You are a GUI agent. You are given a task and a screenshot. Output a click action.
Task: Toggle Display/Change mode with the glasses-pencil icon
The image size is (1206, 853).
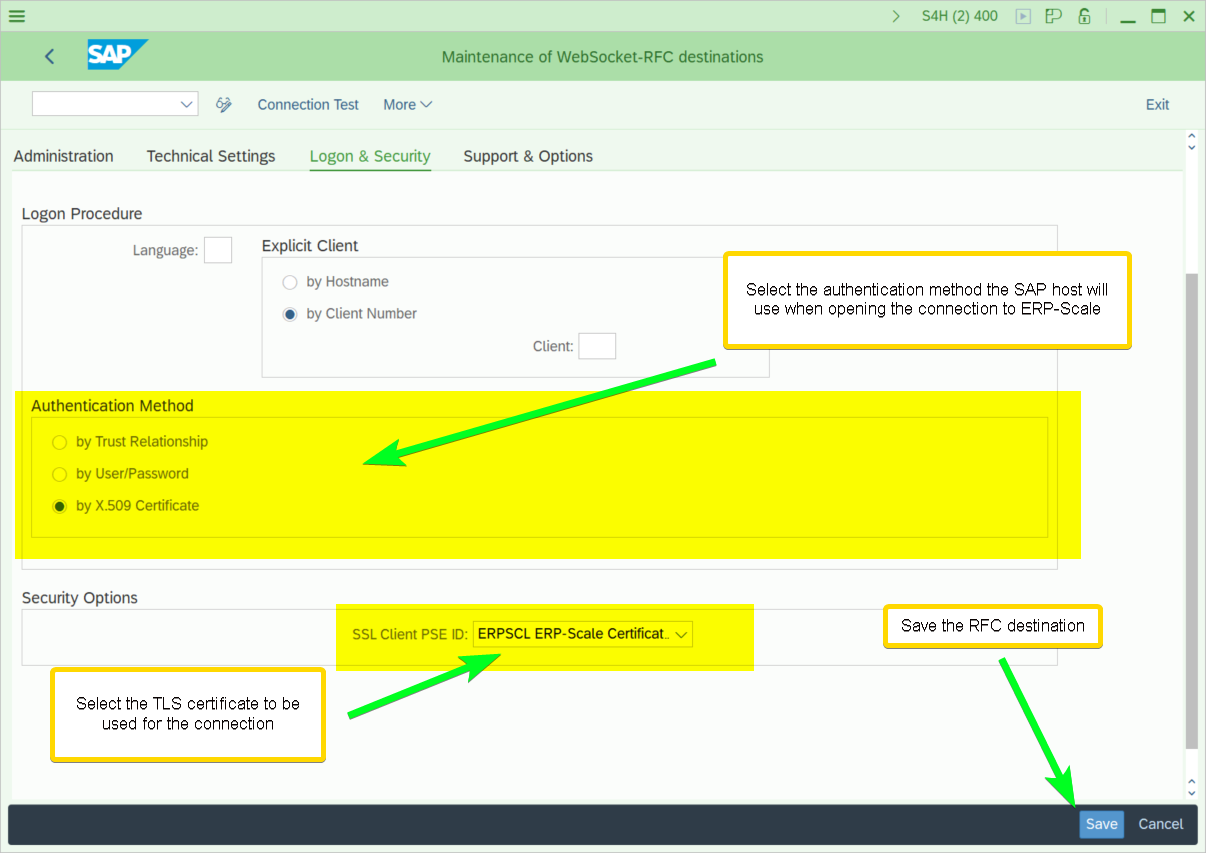pyautogui.click(x=224, y=105)
